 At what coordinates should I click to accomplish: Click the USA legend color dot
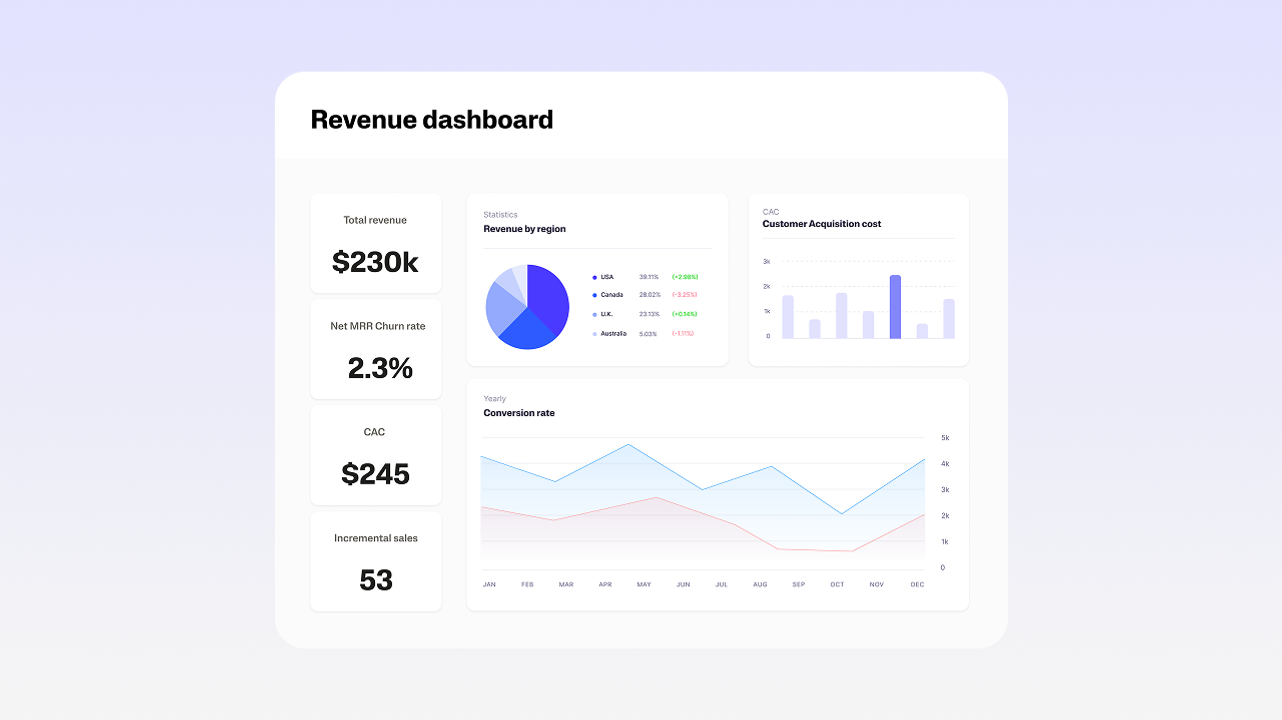coord(594,277)
